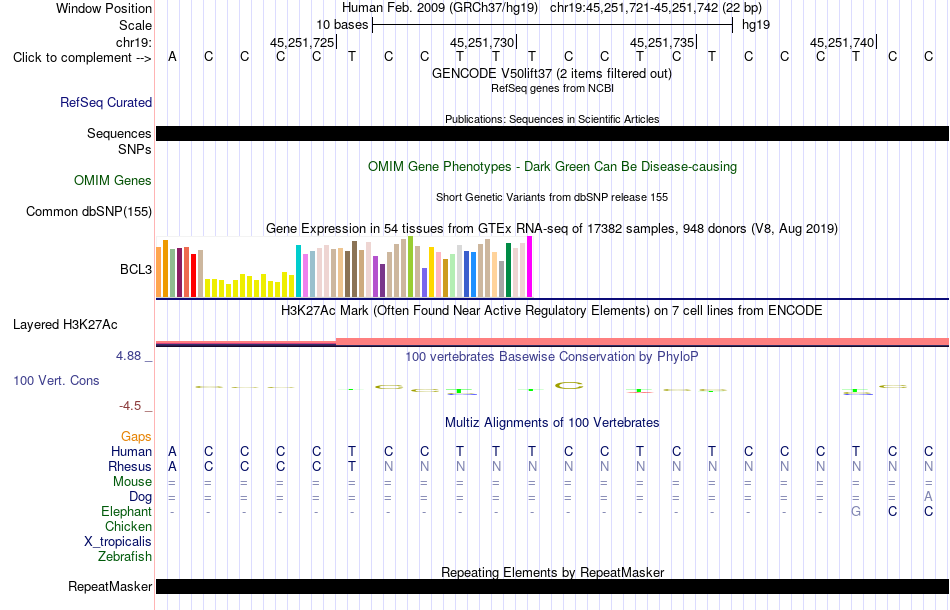Select the X_tropicalis alignment row label
The image size is (950, 610).
click(118, 542)
